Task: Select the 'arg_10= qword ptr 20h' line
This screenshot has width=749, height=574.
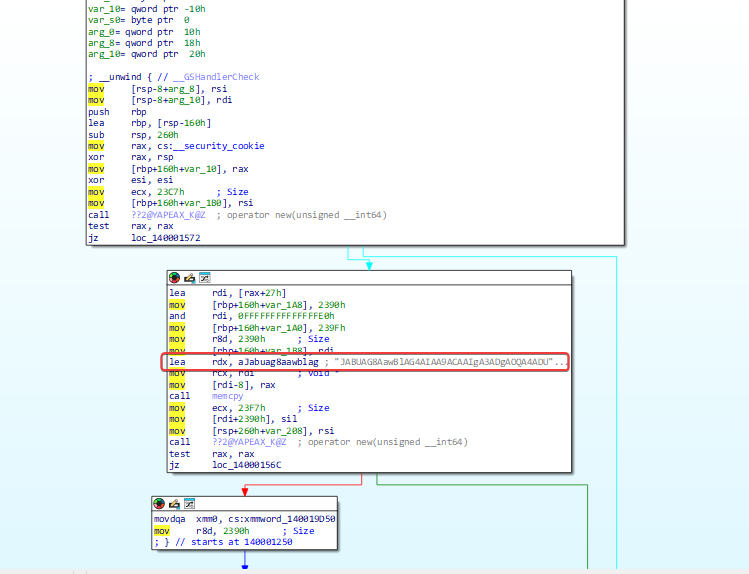Action: [147, 54]
